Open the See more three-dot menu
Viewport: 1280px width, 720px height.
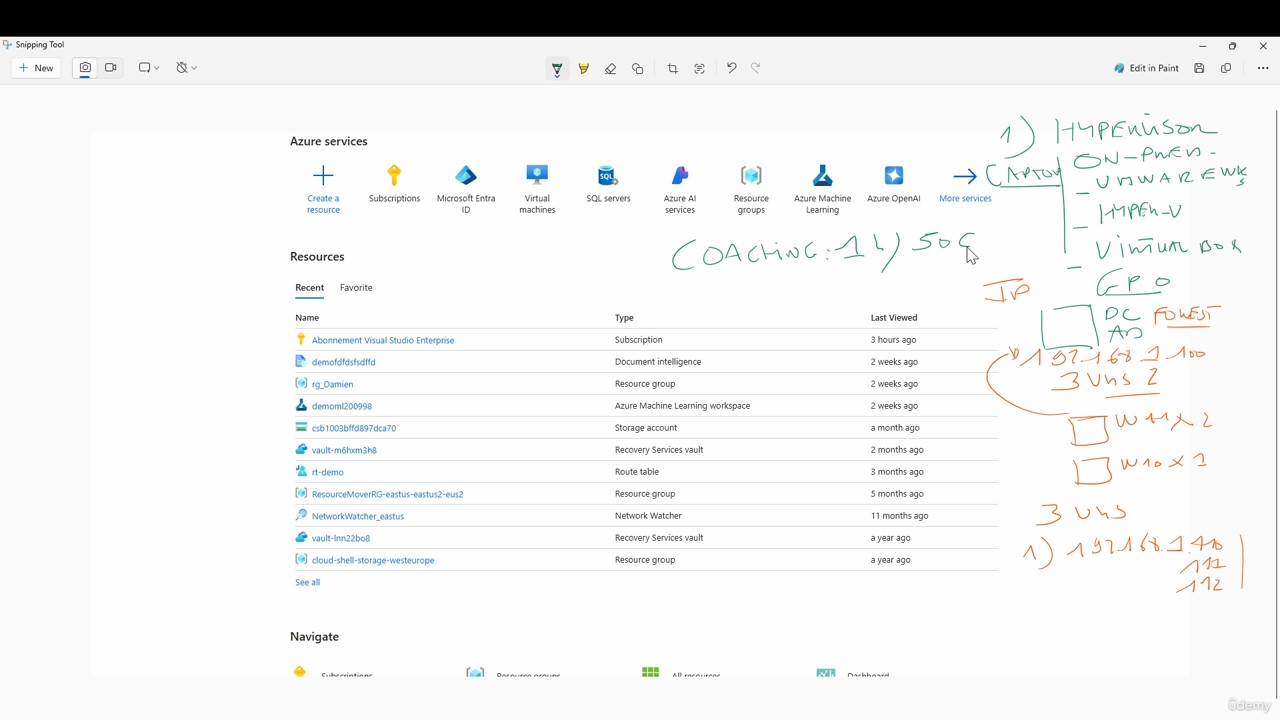(x=1263, y=68)
